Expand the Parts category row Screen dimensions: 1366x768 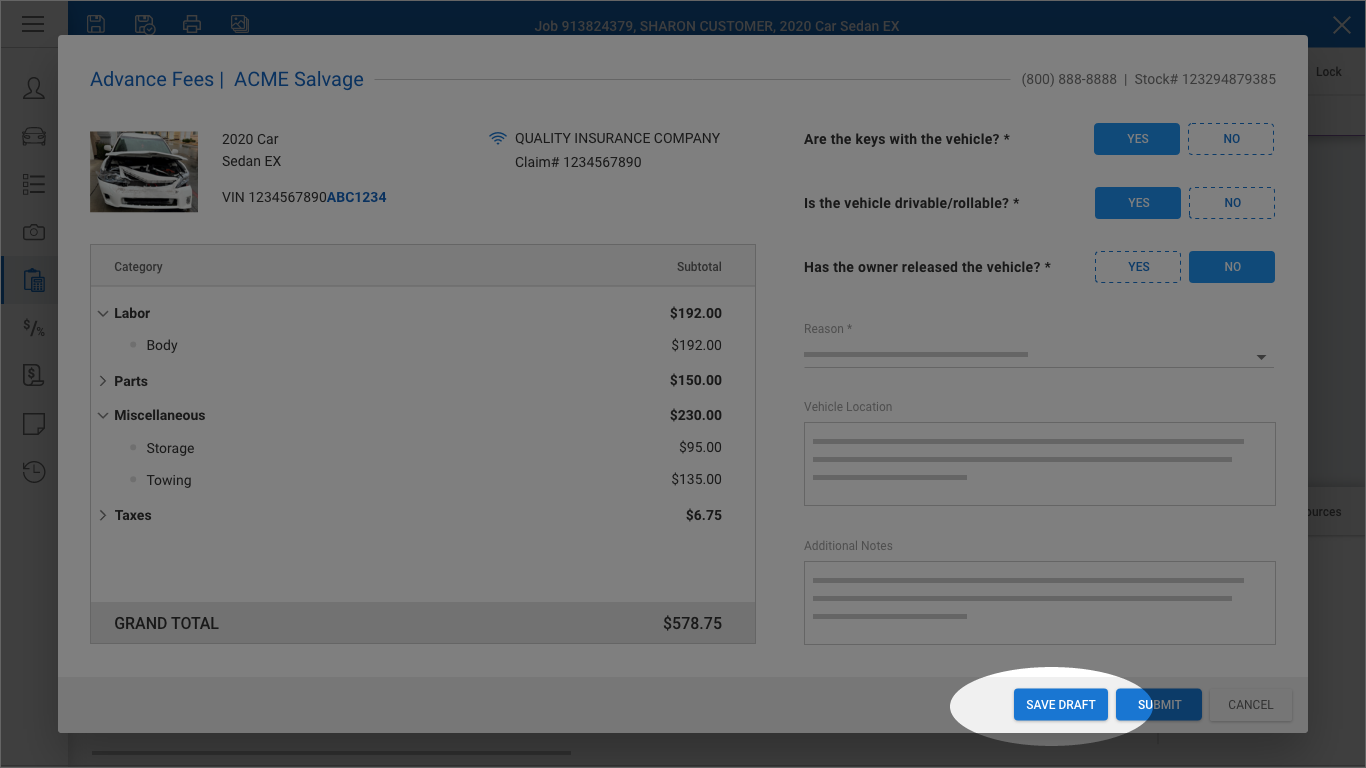click(x=103, y=381)
